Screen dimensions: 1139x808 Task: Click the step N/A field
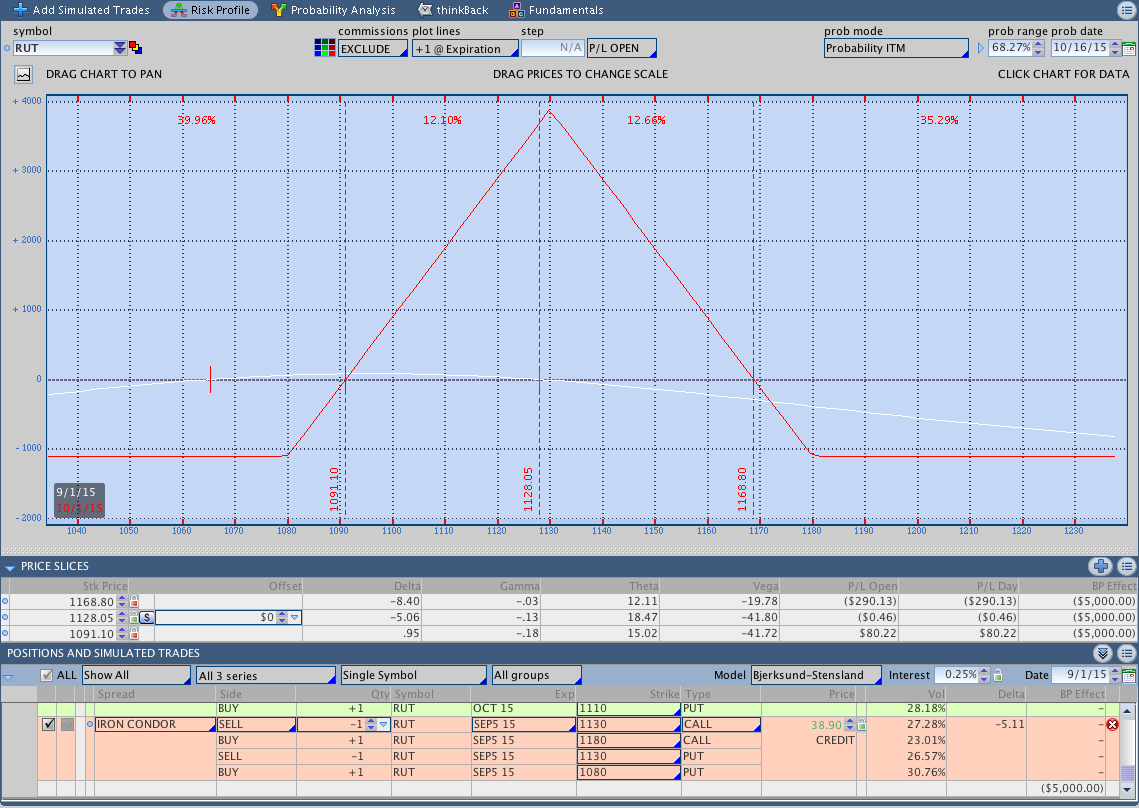pyautogui.click(x=553, y=48)
